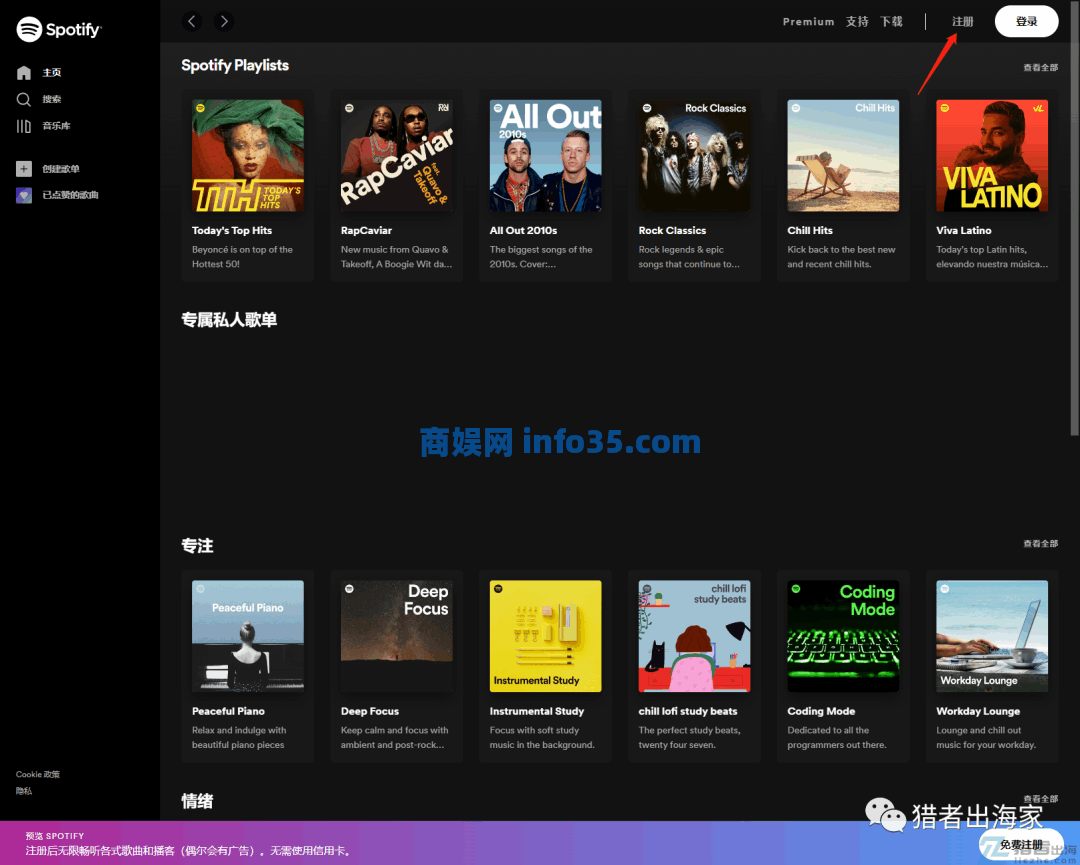This screenshot has width=1080, height=865.
Task: Click the 'Viva Latino' title text
Action: point(964,231)
